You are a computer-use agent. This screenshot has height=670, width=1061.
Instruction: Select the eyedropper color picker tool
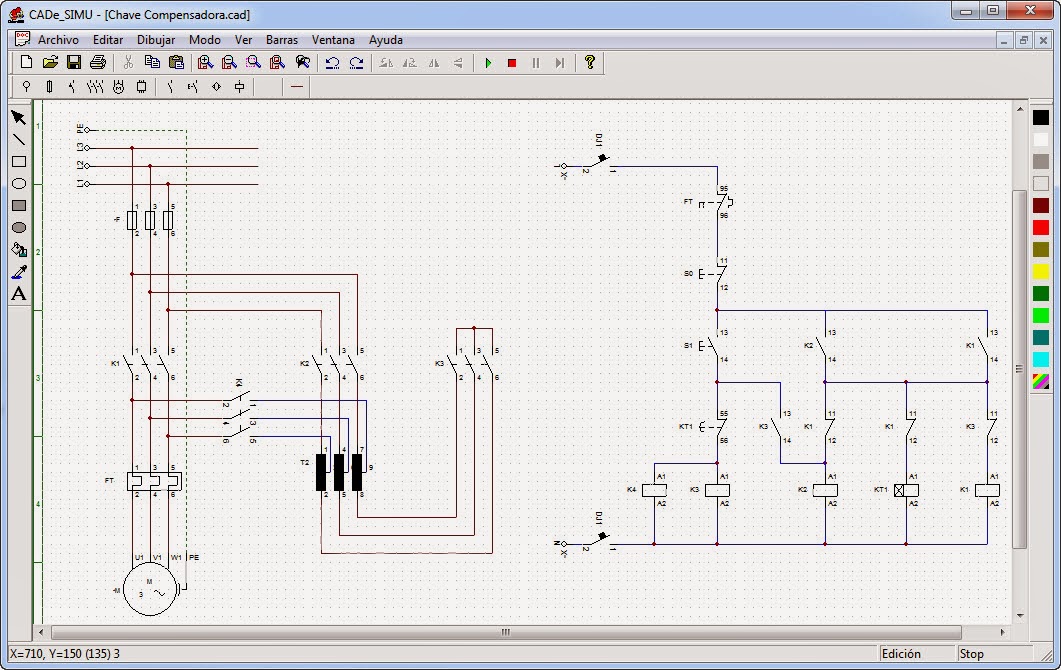click(x=19, y=271)
